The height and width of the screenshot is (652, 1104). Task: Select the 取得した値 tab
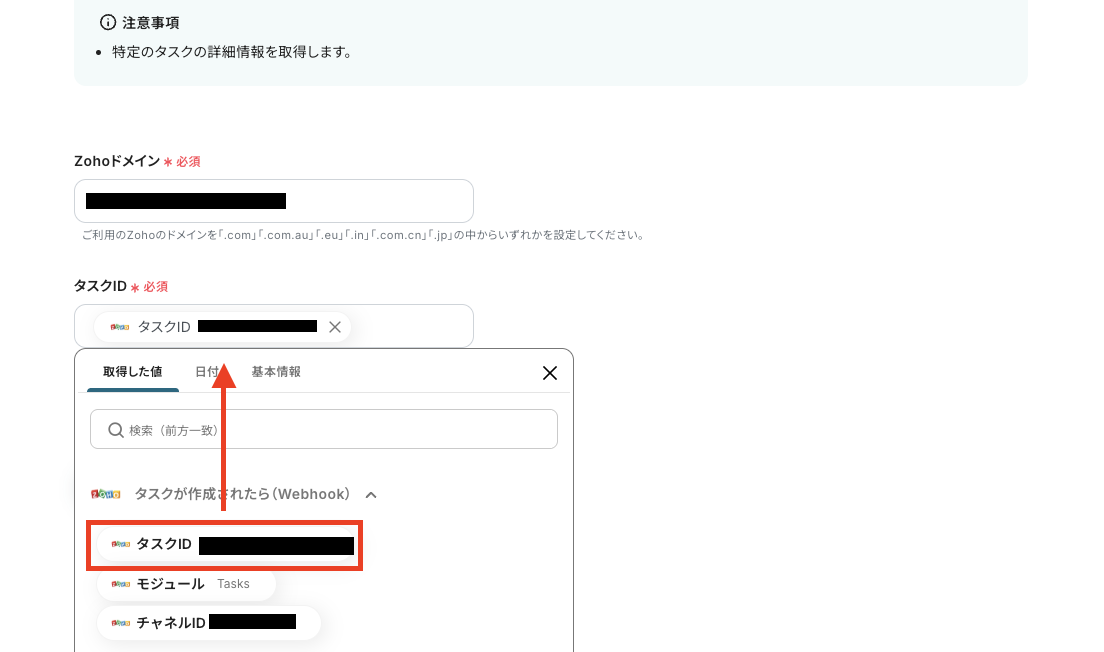pyautogui.click(x=132, y=372)
